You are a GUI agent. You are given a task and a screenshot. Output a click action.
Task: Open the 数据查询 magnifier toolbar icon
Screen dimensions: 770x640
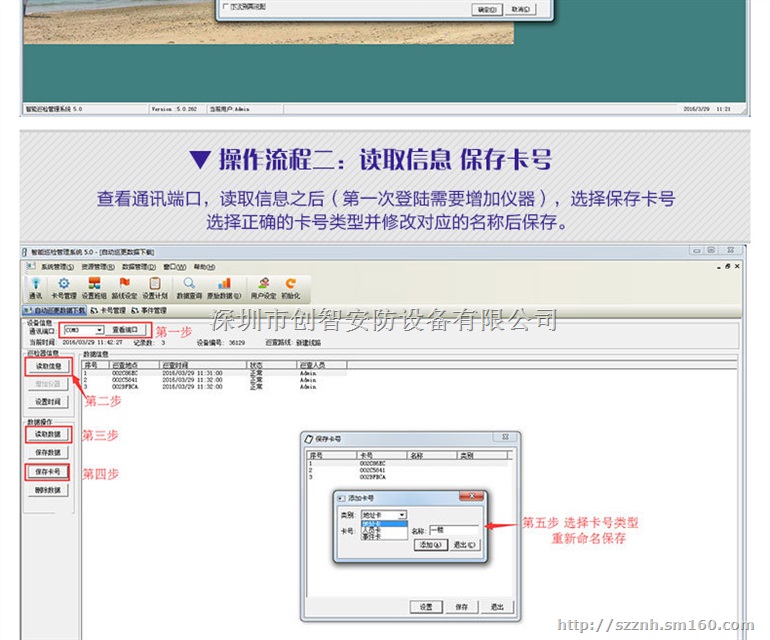point(189,288)
